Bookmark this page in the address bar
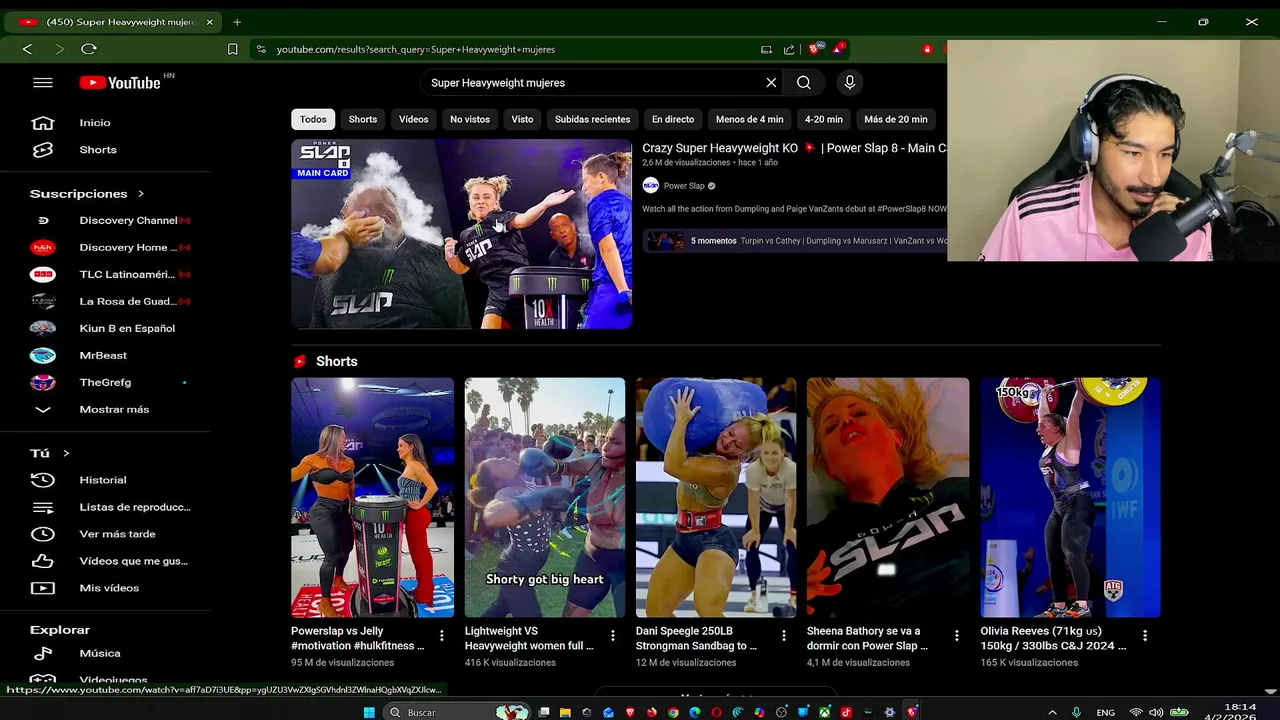This screenshot has height=720, width=1280. [232, 49]
